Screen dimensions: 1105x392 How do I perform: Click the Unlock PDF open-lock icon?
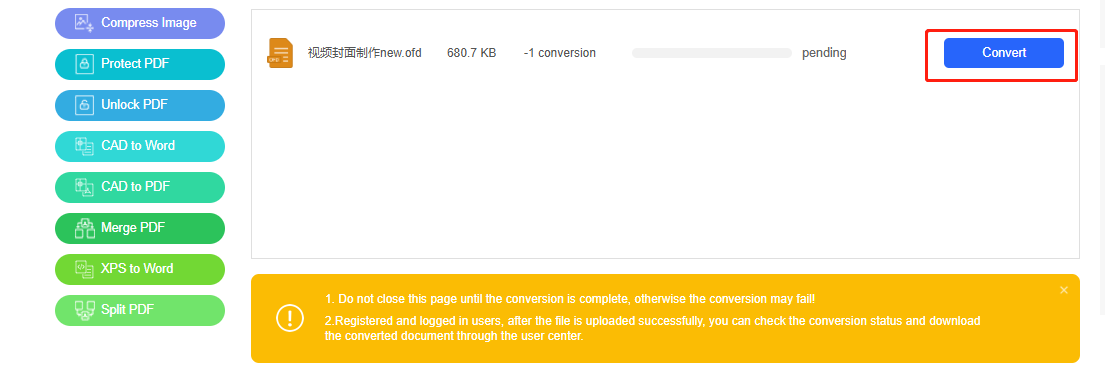[85, 105]
